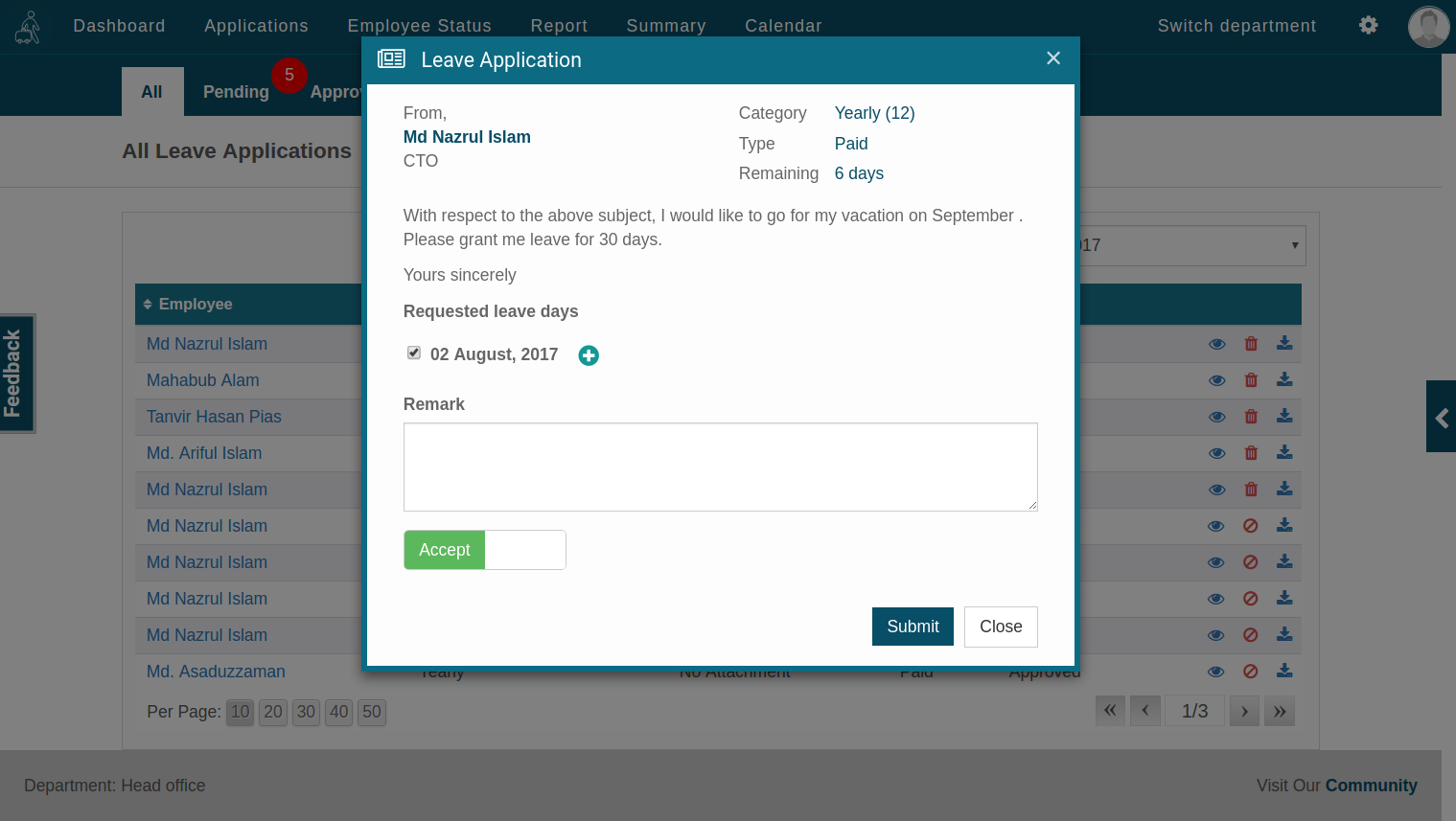Open the Accept decision dropdown
The height and width of the screenshot is (821, 1456).
[x=525, y=549]
